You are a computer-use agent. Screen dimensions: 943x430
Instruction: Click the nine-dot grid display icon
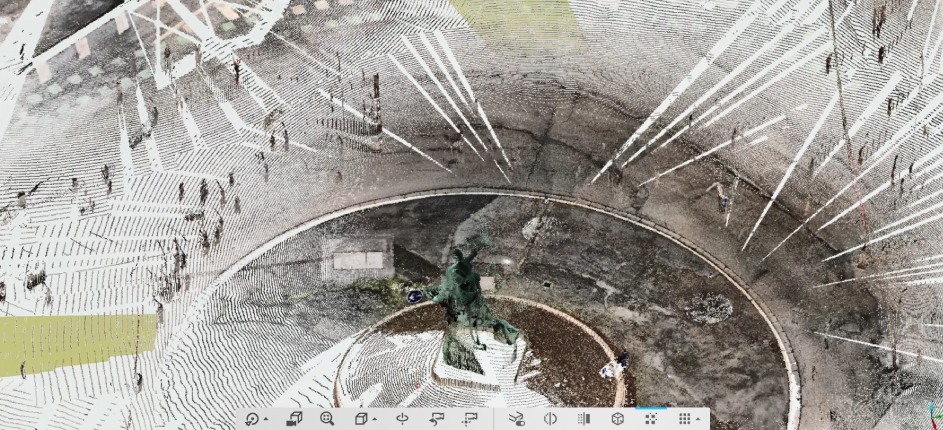click(684, 419)
